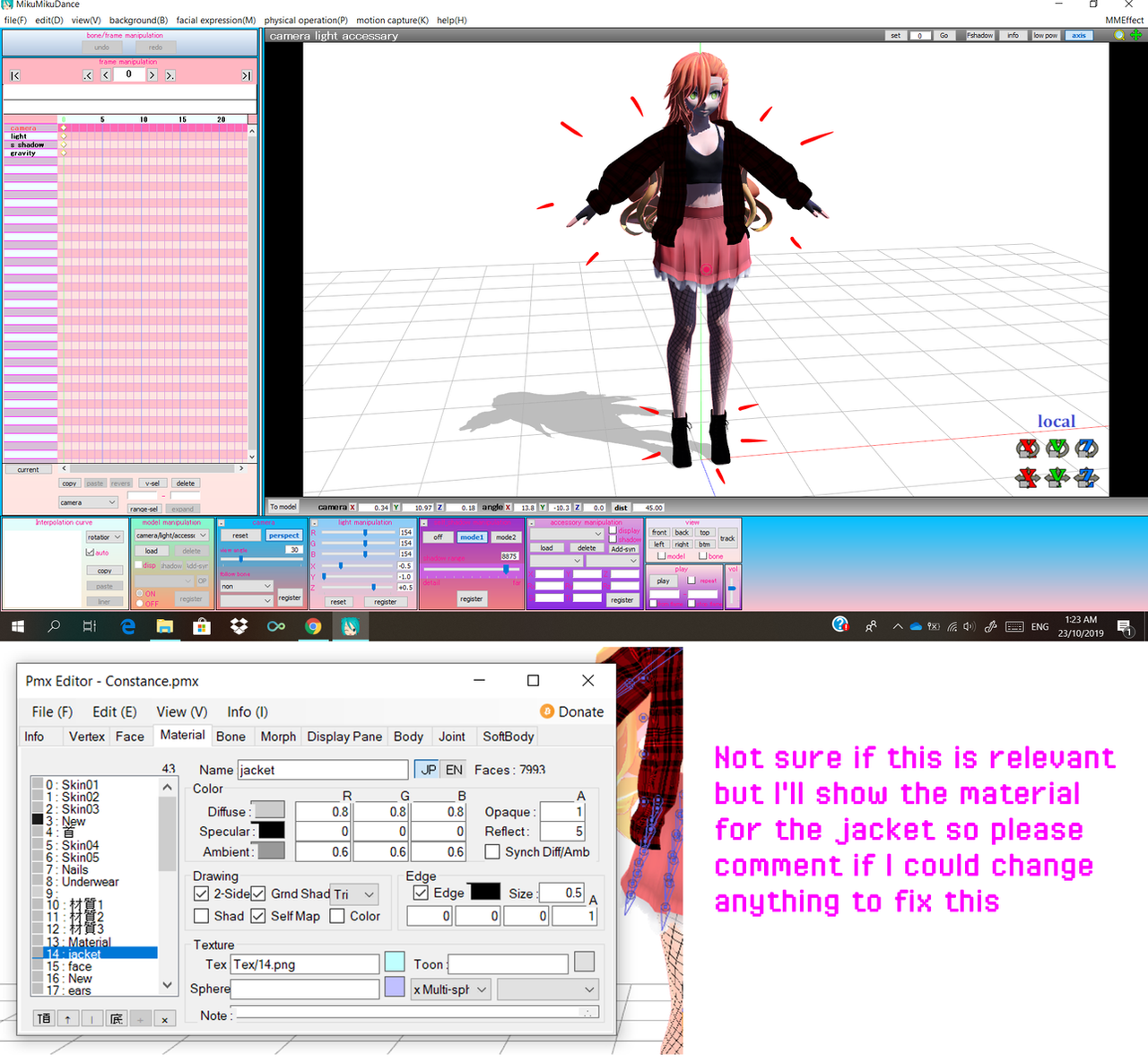Open the Tri shadow type dropdown
Image resolution: width=1148 pixels, height=1064 pixels.
point(355,894)
